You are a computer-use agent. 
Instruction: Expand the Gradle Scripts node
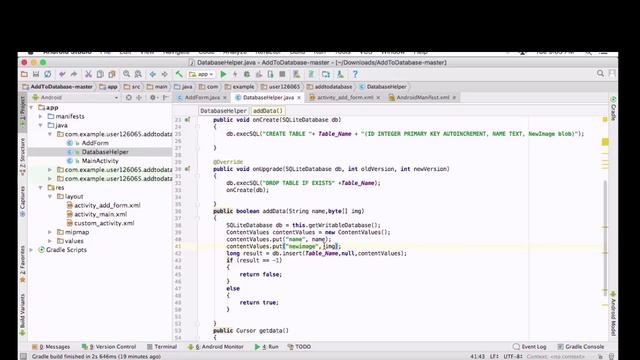pyautogui.click(x=32, y=250)
